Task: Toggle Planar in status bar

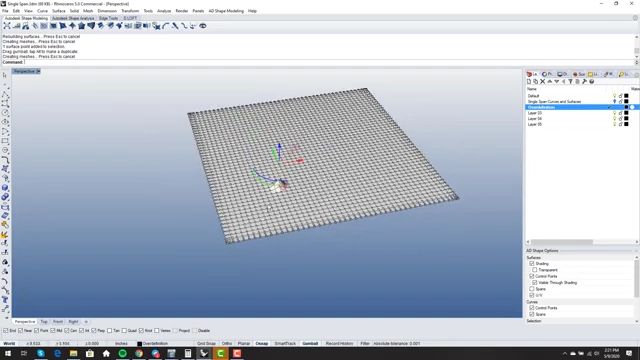Action: point(244,344)
